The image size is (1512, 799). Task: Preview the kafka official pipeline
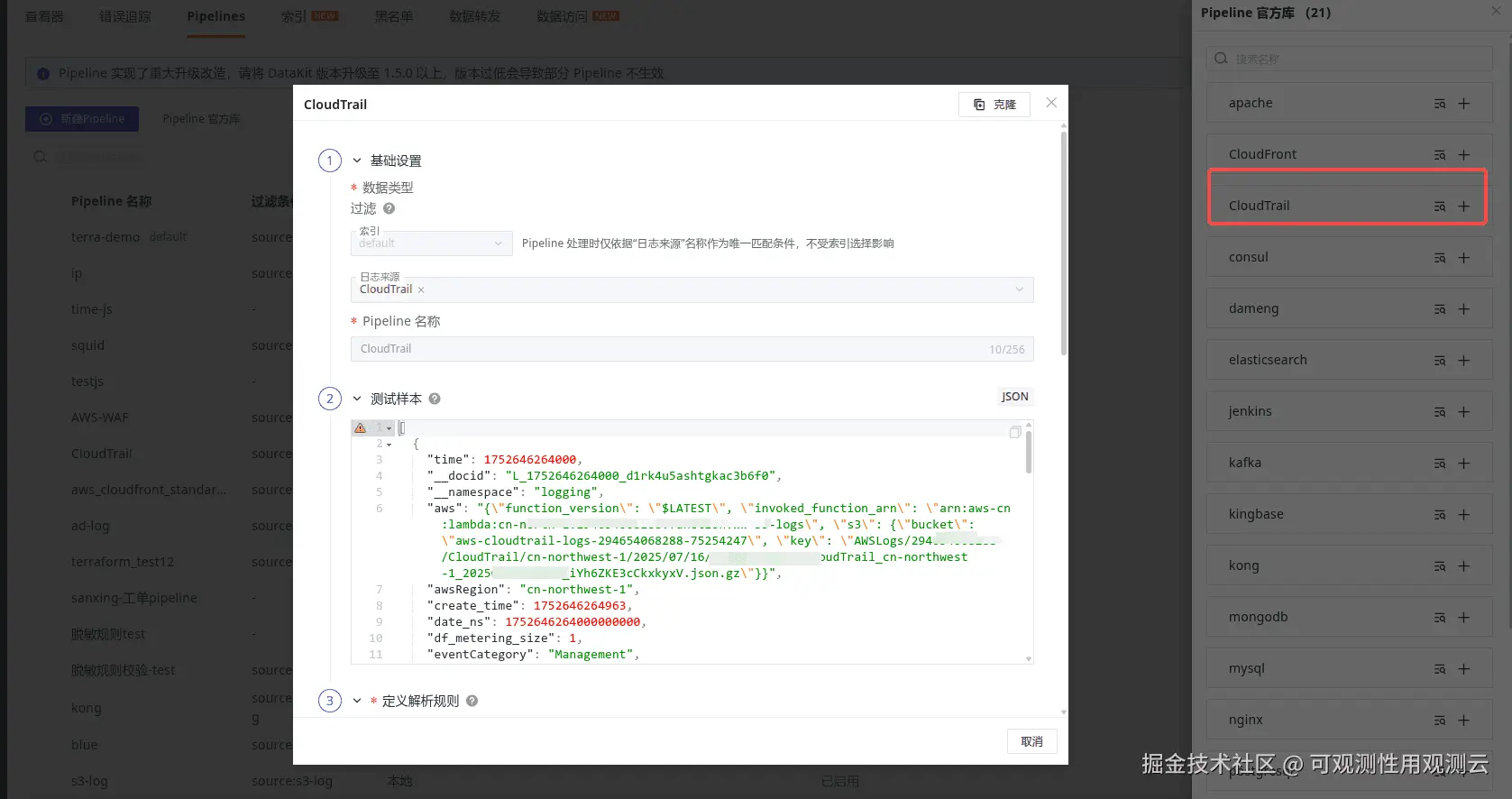pyautogui.click(x=1440, y=464)
